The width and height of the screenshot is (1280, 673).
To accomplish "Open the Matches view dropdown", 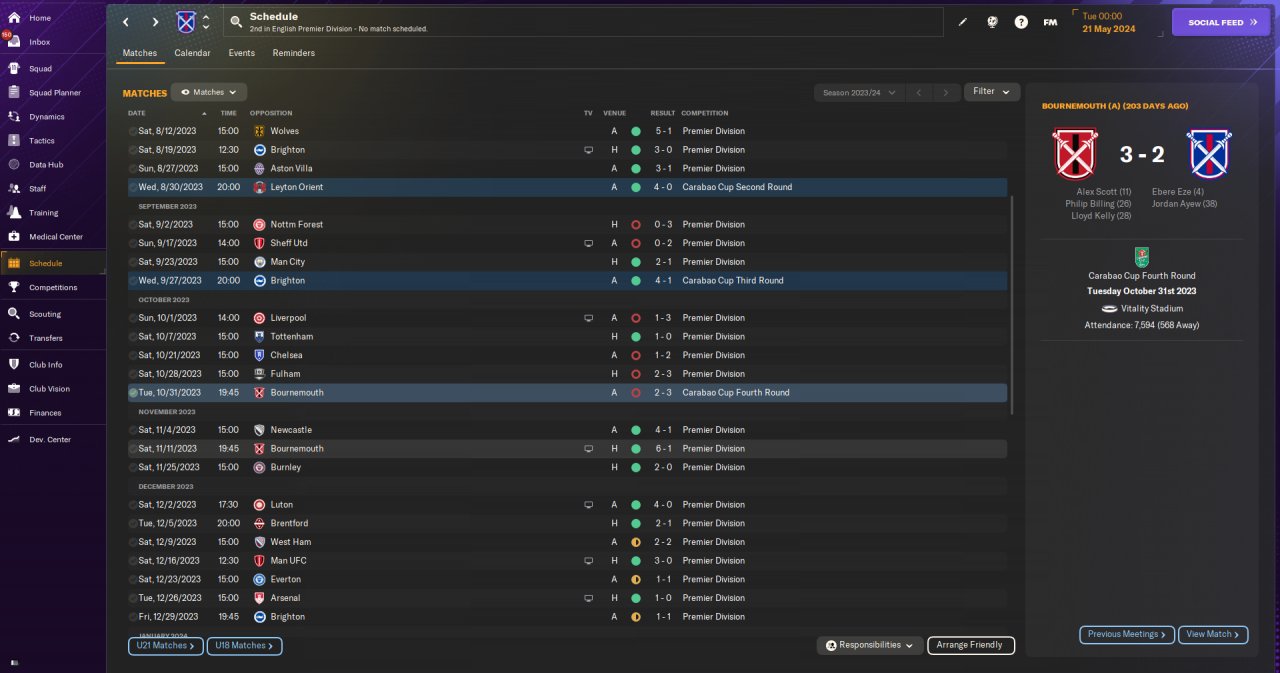I will click(209, 92).
